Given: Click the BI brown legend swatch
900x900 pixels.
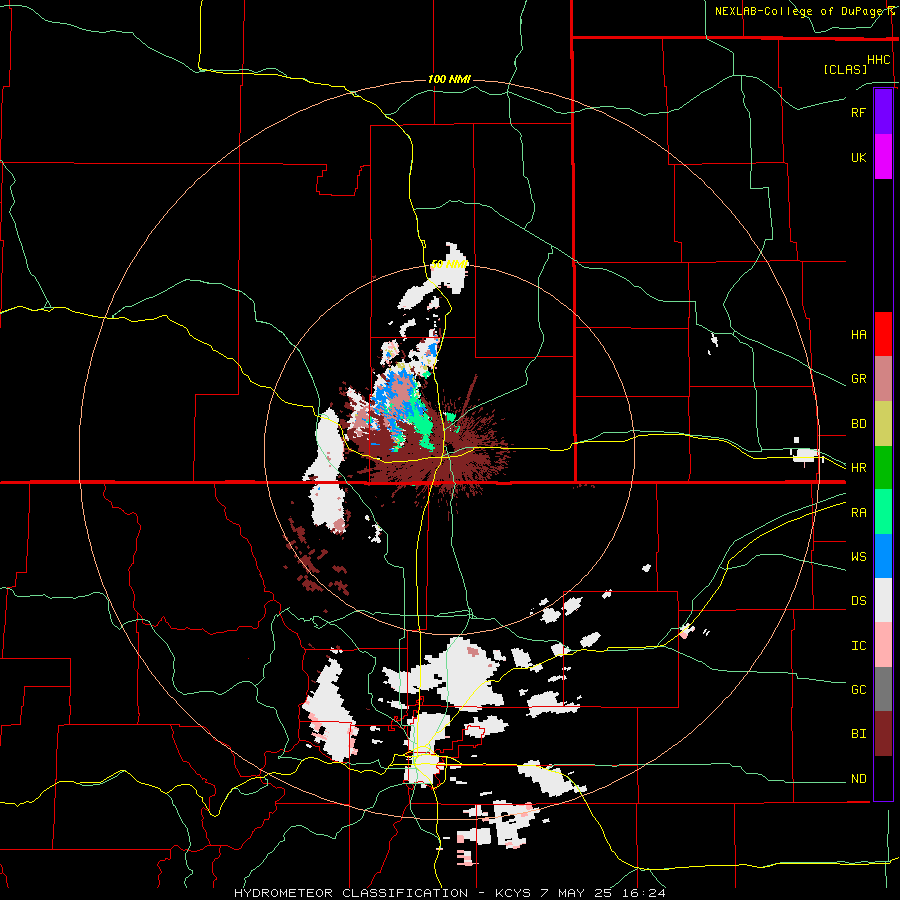Looking at the screenshot, I should pyautogui.click(x=883, y=734).
